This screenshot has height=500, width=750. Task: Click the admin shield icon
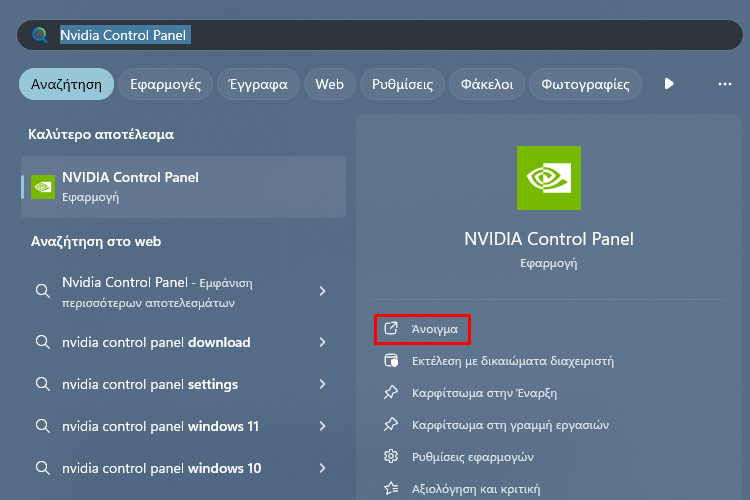(391, 360)
